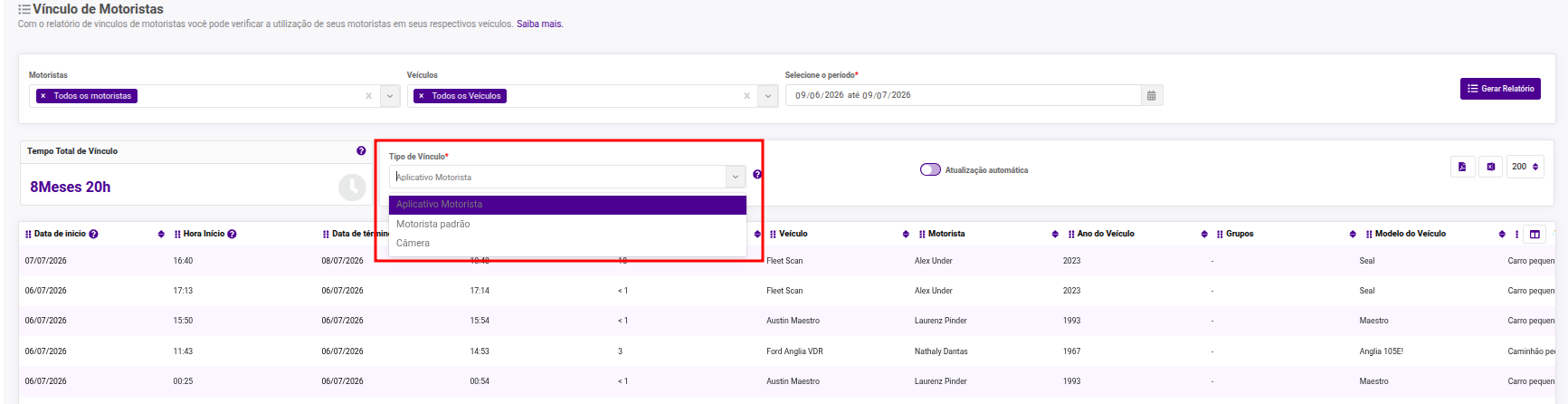1568x404 pixels.
Task: Grab the Hora Início column drag handle
Action: pos(177,234)
